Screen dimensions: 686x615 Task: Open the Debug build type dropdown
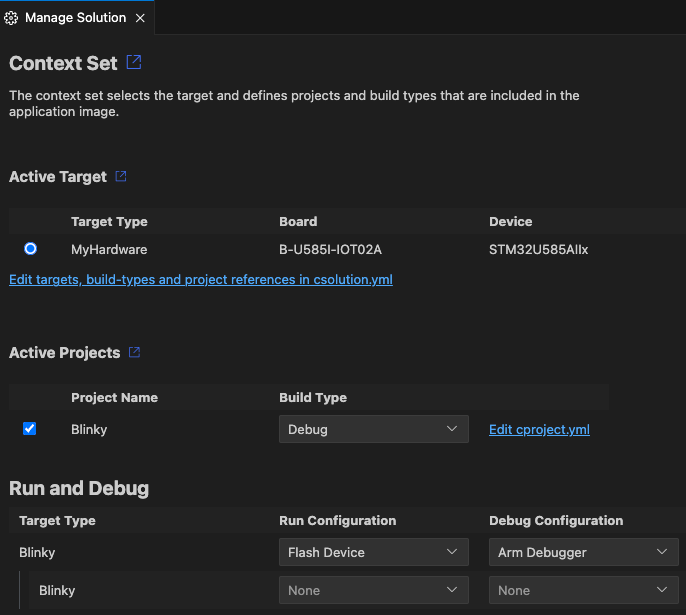[374, 429]
